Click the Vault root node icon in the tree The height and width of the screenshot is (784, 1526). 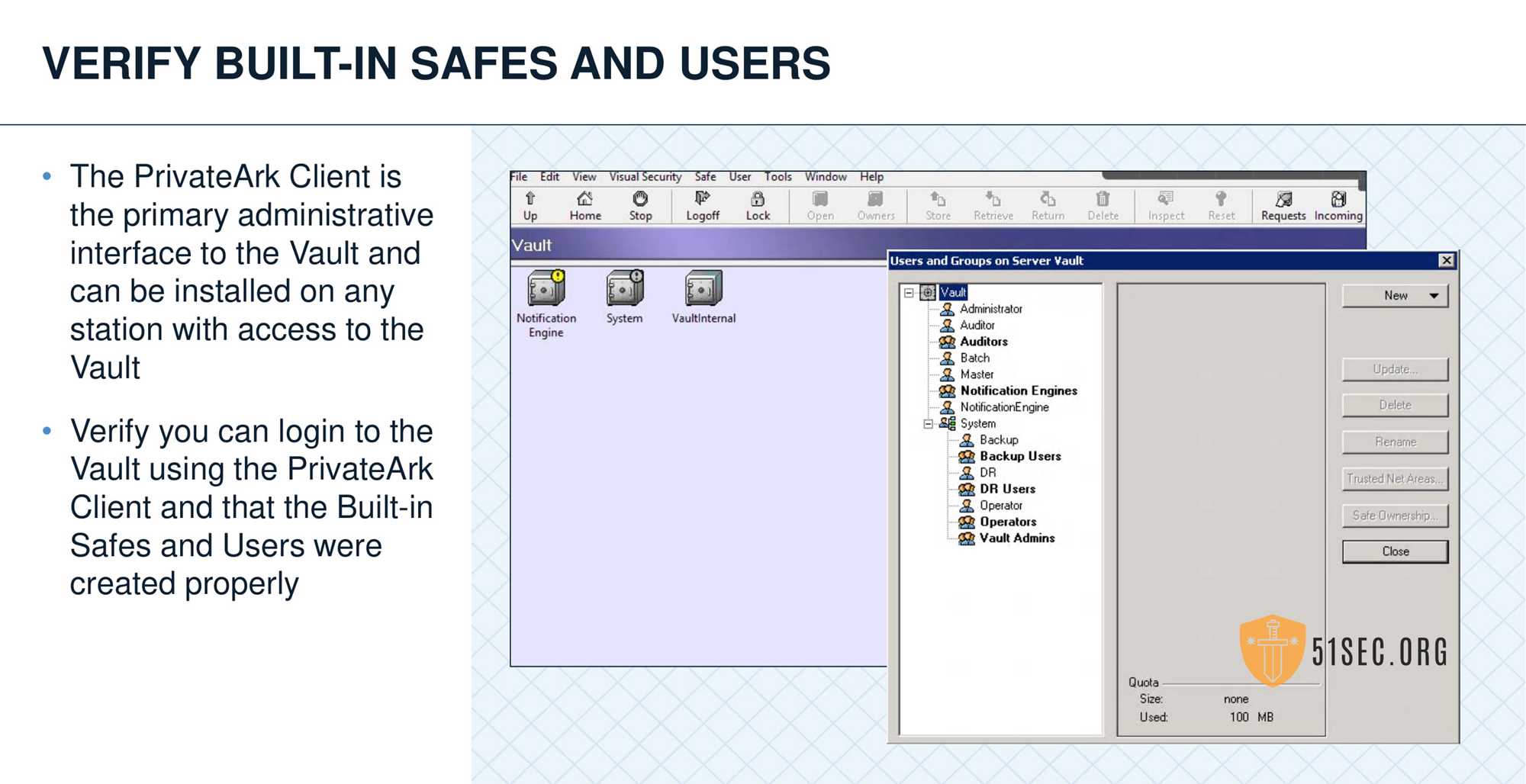click(x=928, y=292)
